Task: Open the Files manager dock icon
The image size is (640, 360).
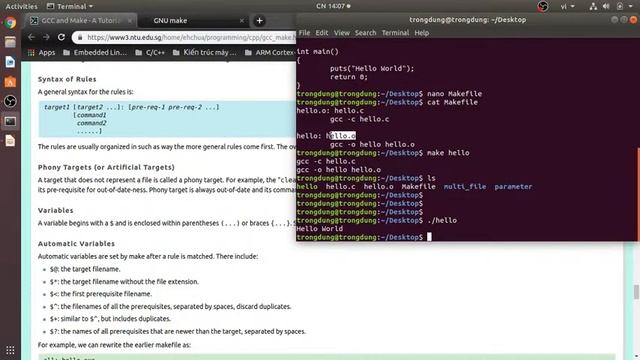Action: tap(10, 42)
